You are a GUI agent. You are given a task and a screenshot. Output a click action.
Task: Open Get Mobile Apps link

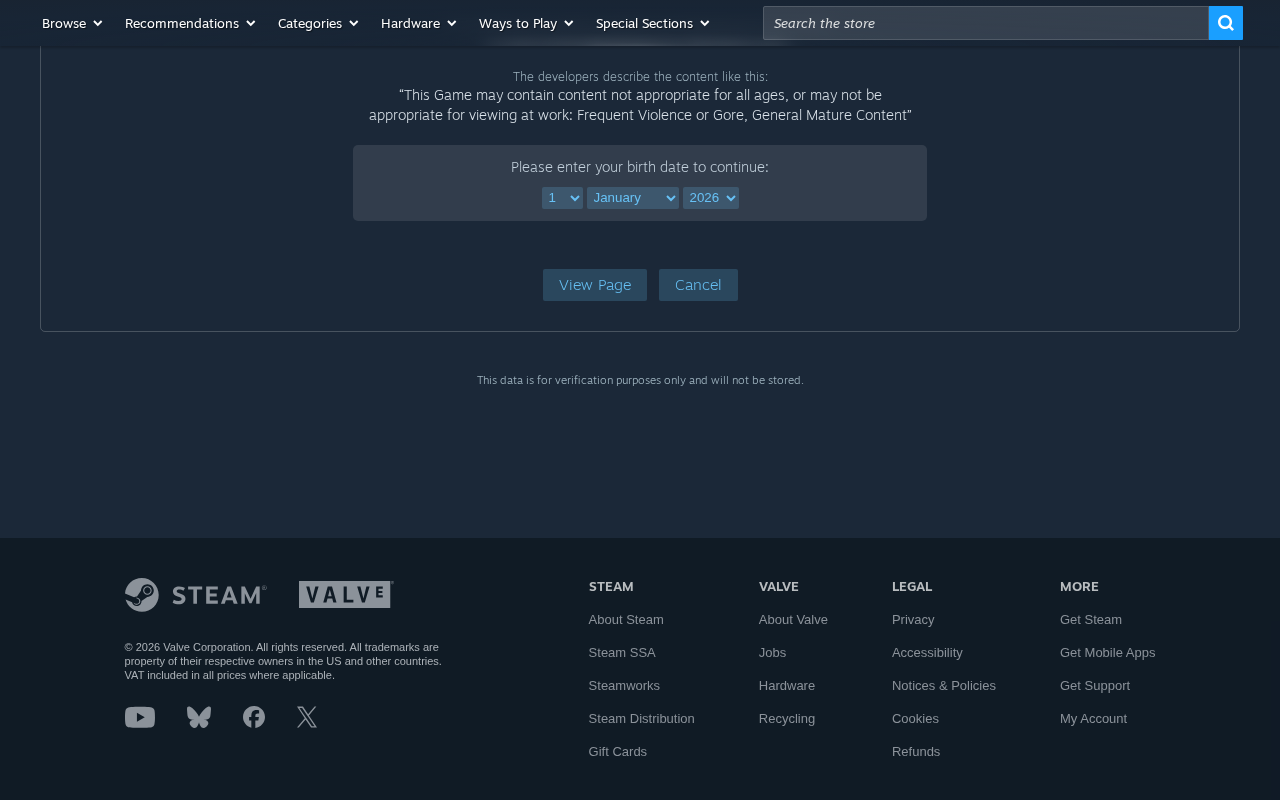click(x=1108, y=653)
